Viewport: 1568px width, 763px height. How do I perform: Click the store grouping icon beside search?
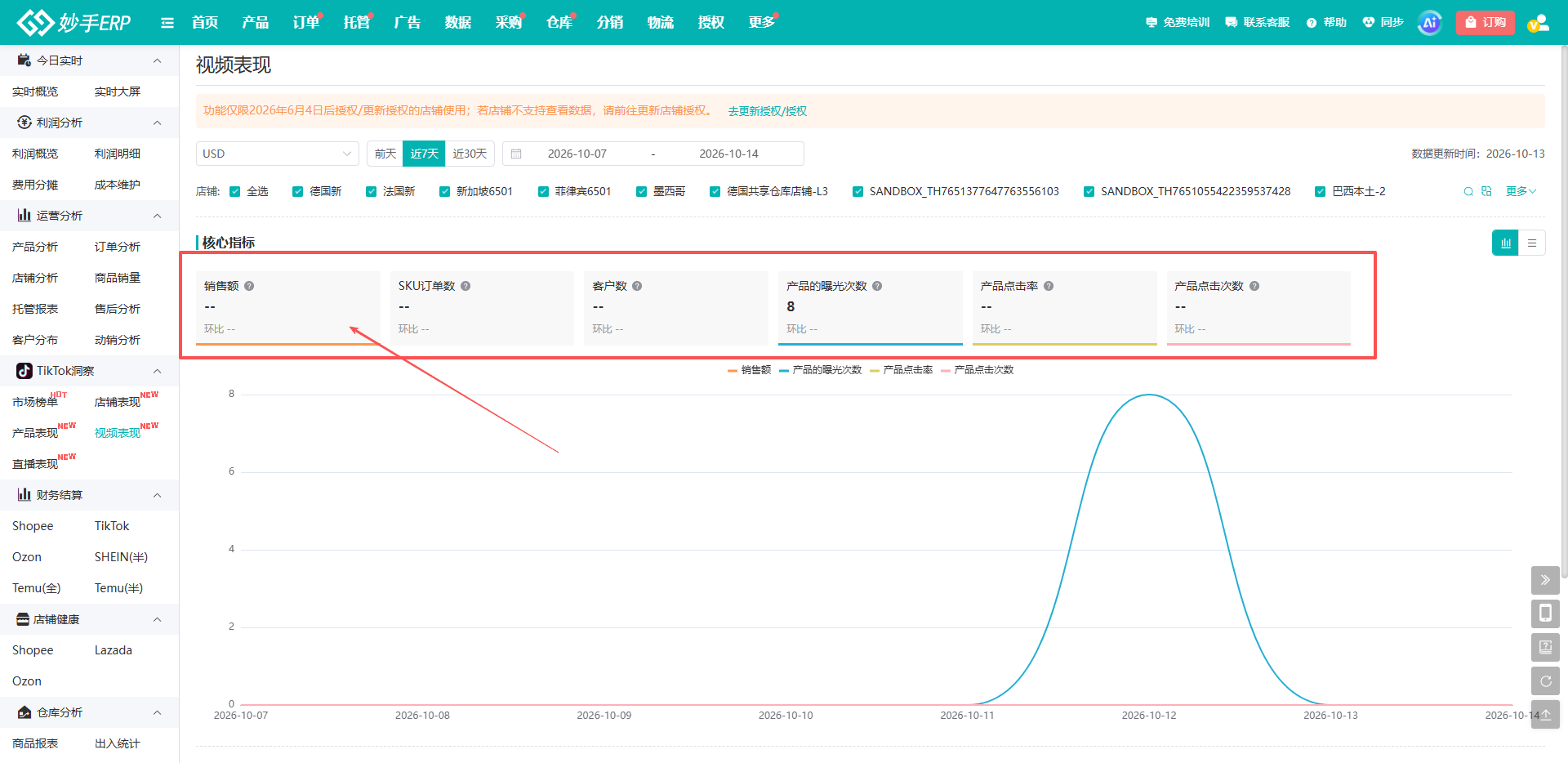click(1486, 191)
